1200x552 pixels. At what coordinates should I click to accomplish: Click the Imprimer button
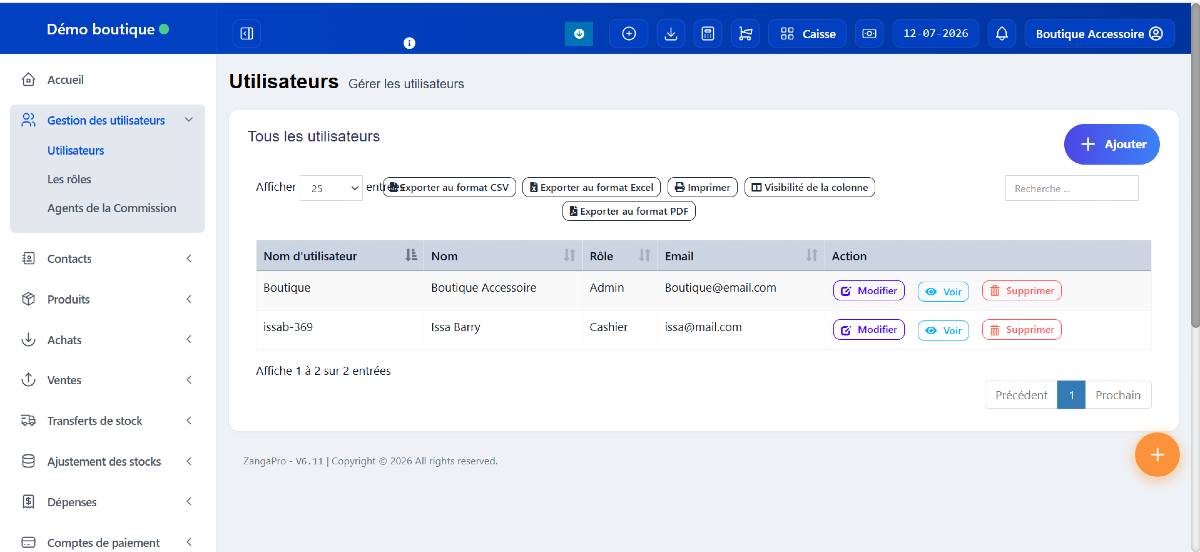coord(702,187)
